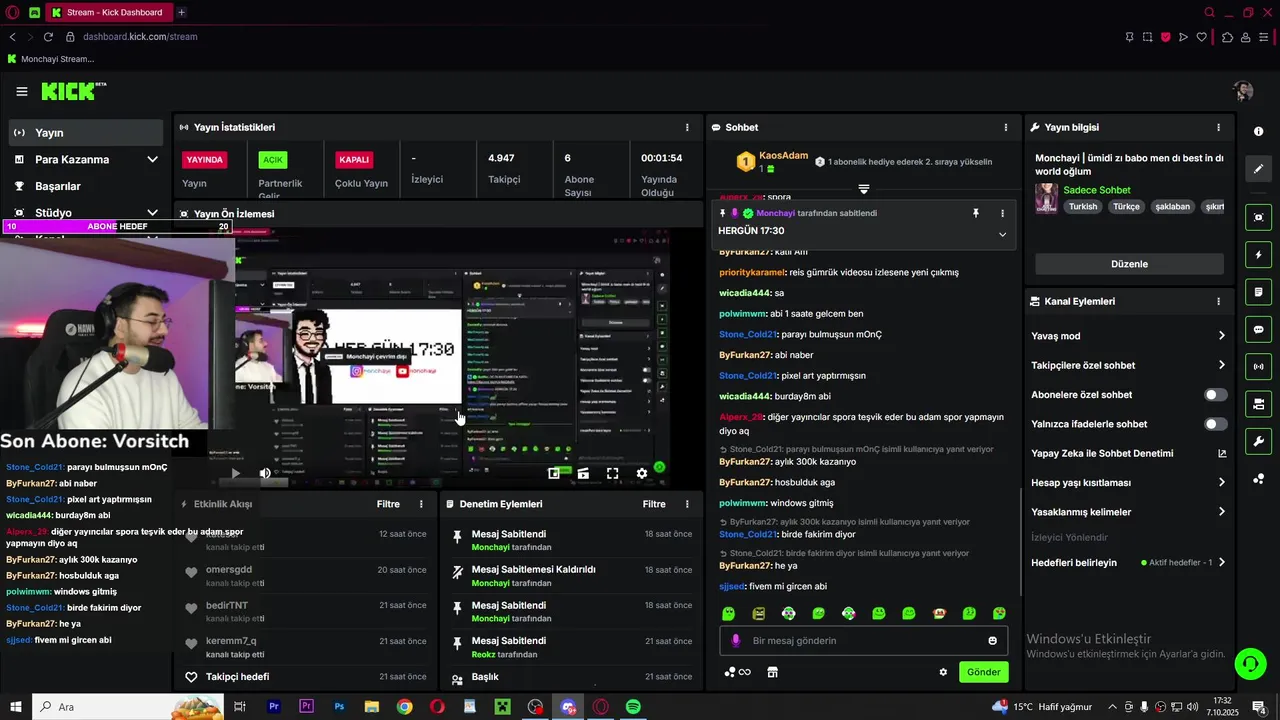This screenshot has width=1280, height=720.
Task: Open pinned message three-dot options
Action: (1002, 213)
